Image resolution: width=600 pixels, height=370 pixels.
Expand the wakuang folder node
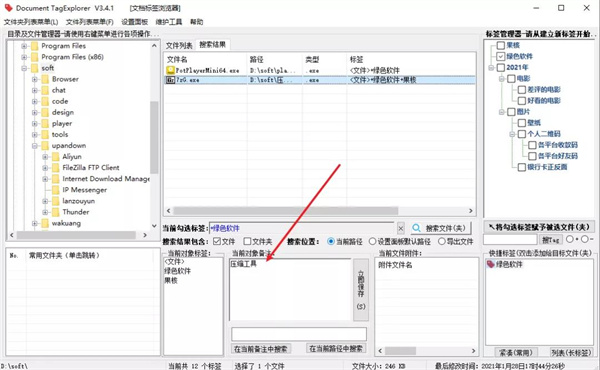point(35,223)
